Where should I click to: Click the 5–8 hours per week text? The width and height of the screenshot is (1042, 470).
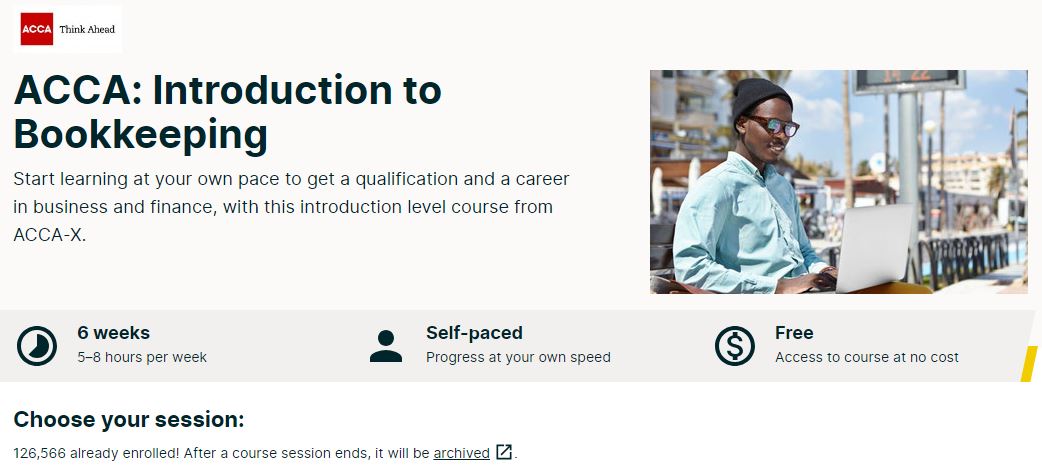click(142, 358)
